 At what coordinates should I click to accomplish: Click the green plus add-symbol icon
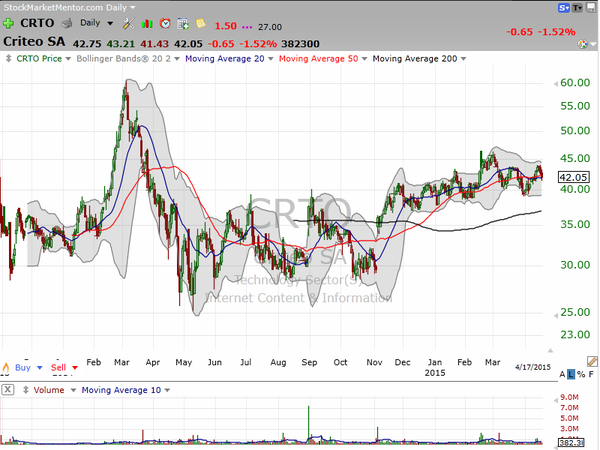point(8,23)
